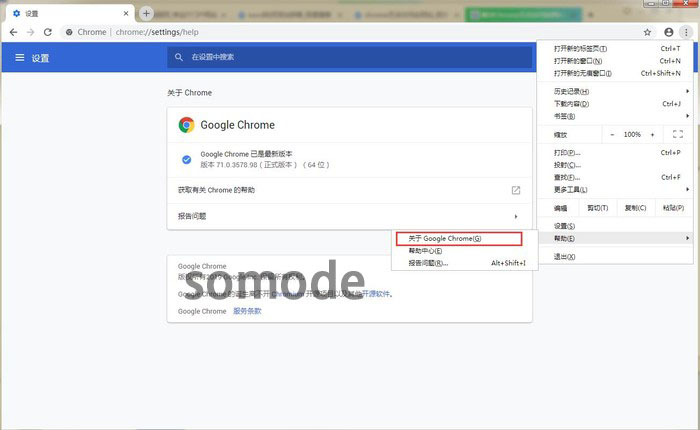Image resolution: width=700 pixels, height=430 pixels.
Task: Bookmark this page with the star icon
Action: [x=647, y=32]
